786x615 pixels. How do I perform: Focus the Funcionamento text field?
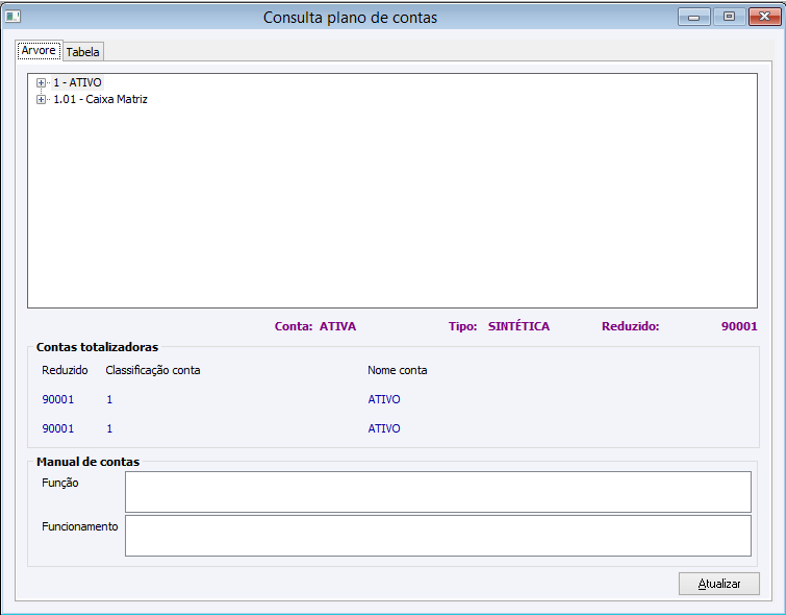(x=438, y=535)
